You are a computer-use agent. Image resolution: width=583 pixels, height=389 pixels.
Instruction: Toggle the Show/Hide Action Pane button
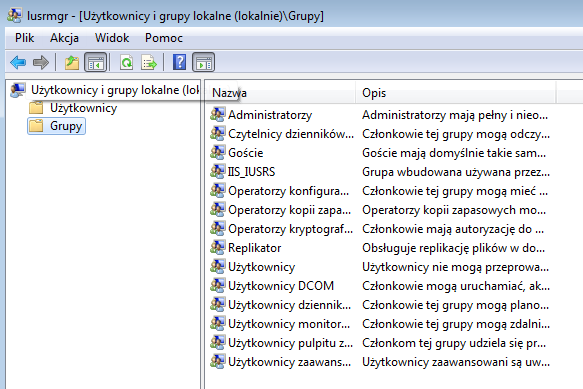point(203,62)
